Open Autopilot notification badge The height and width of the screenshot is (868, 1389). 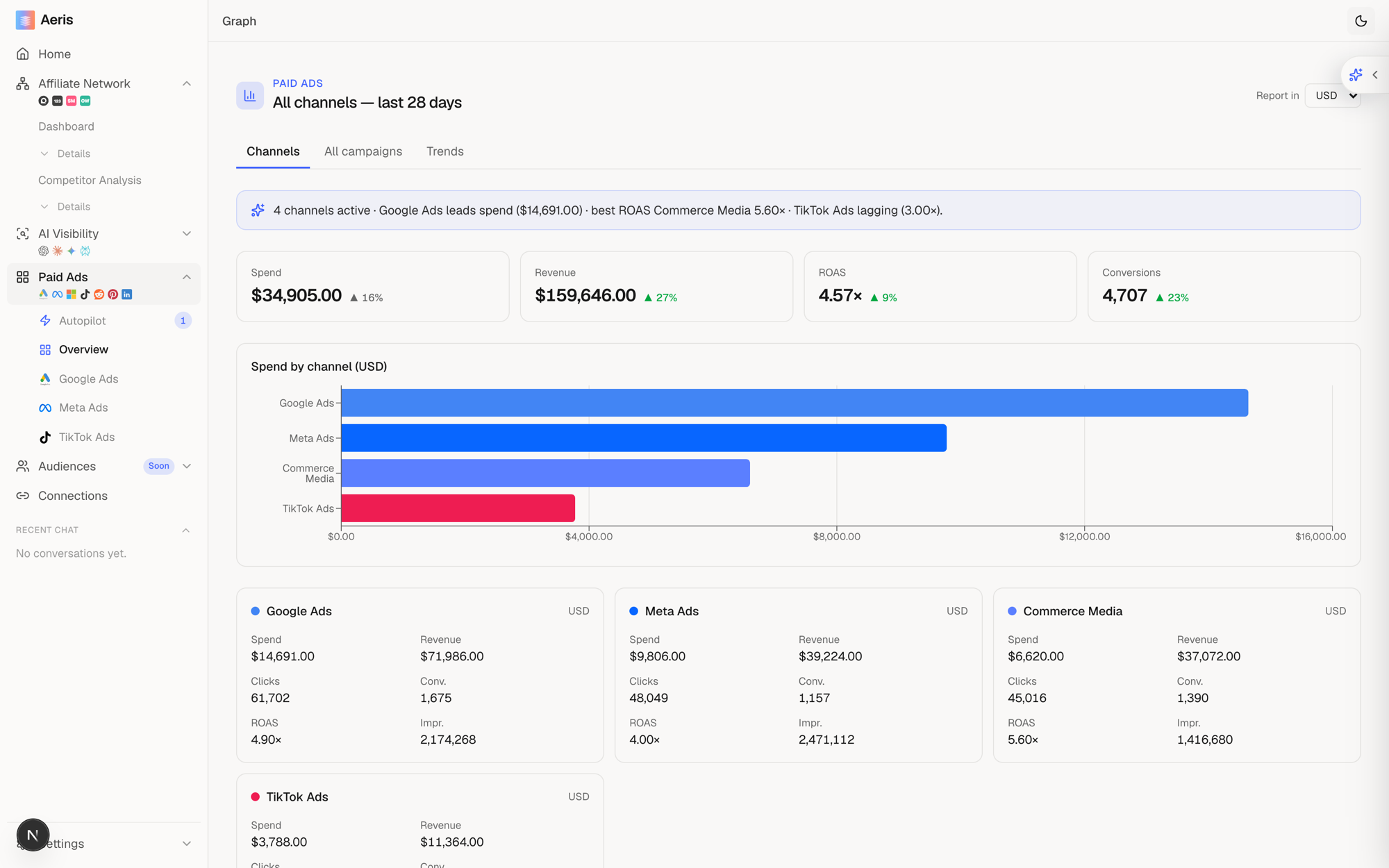(183, 321)
